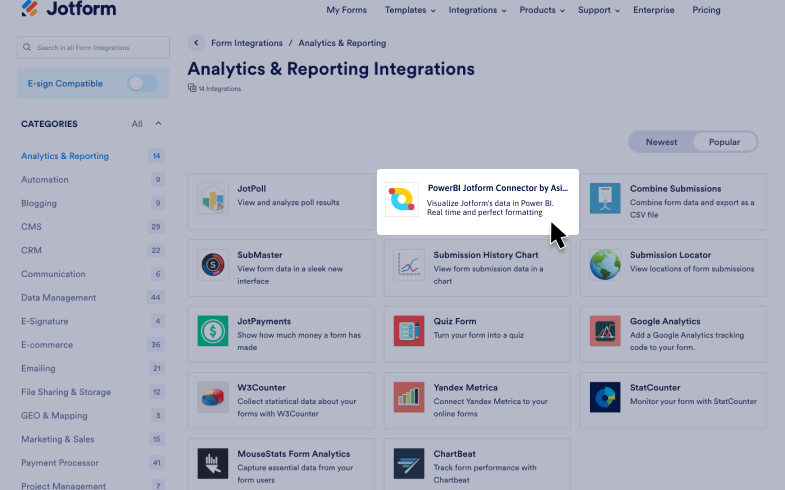The width and height of the screenshot is (785, 490).
Task: Expand the Integrations dropdown menu
Action: point(477,10)
